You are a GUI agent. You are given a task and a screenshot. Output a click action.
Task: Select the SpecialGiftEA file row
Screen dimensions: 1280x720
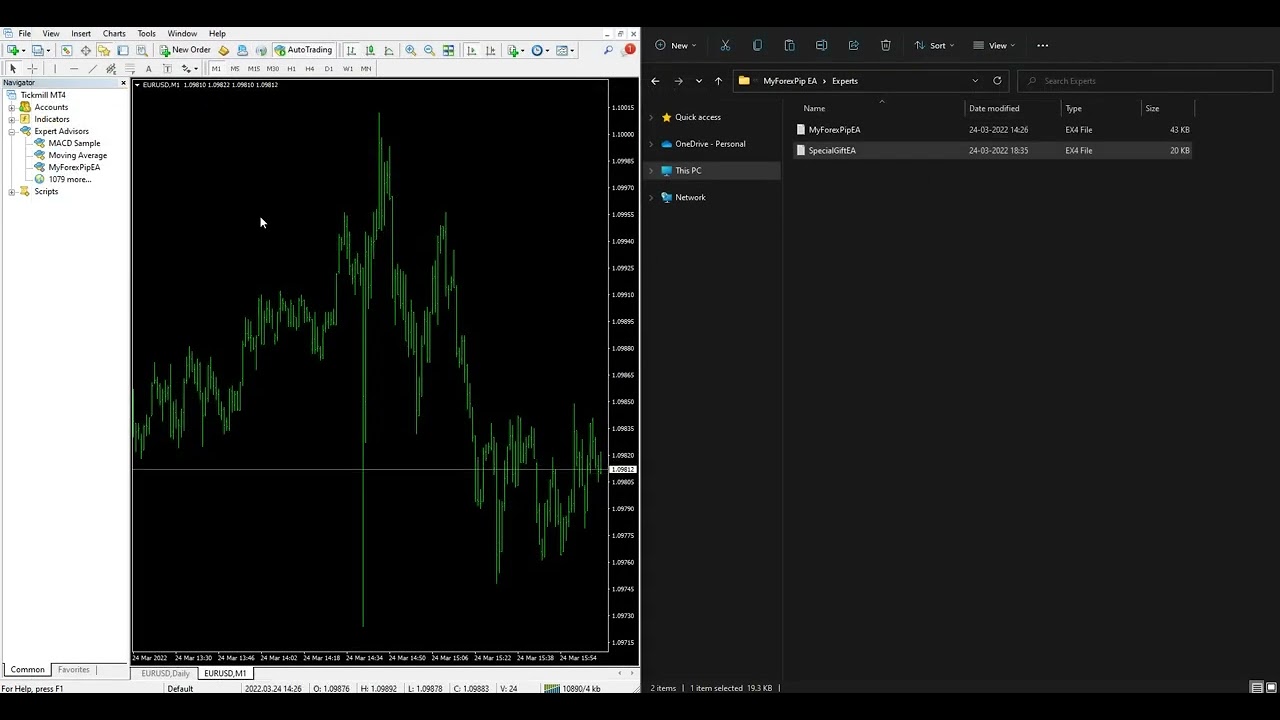click(x=991, y=150)
